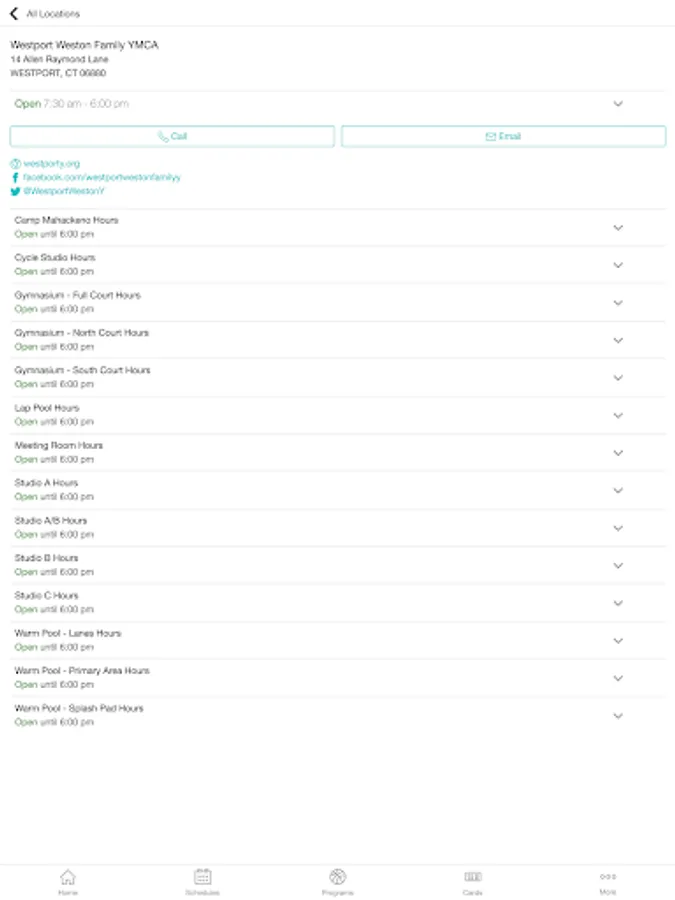Click the All Locations header label

coord(53,14)
